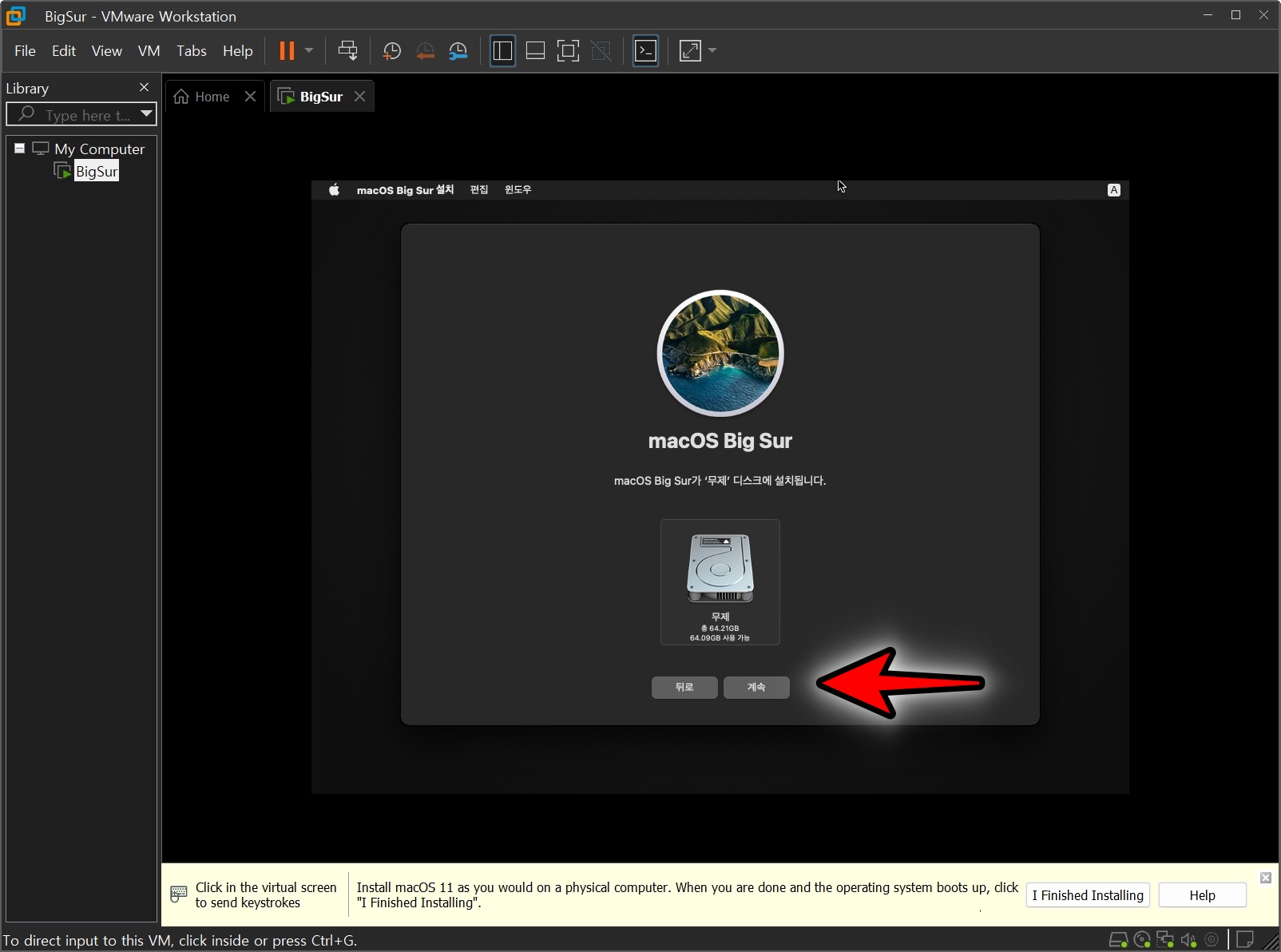
Task: Open the File menu
Action: pos(25,51)
